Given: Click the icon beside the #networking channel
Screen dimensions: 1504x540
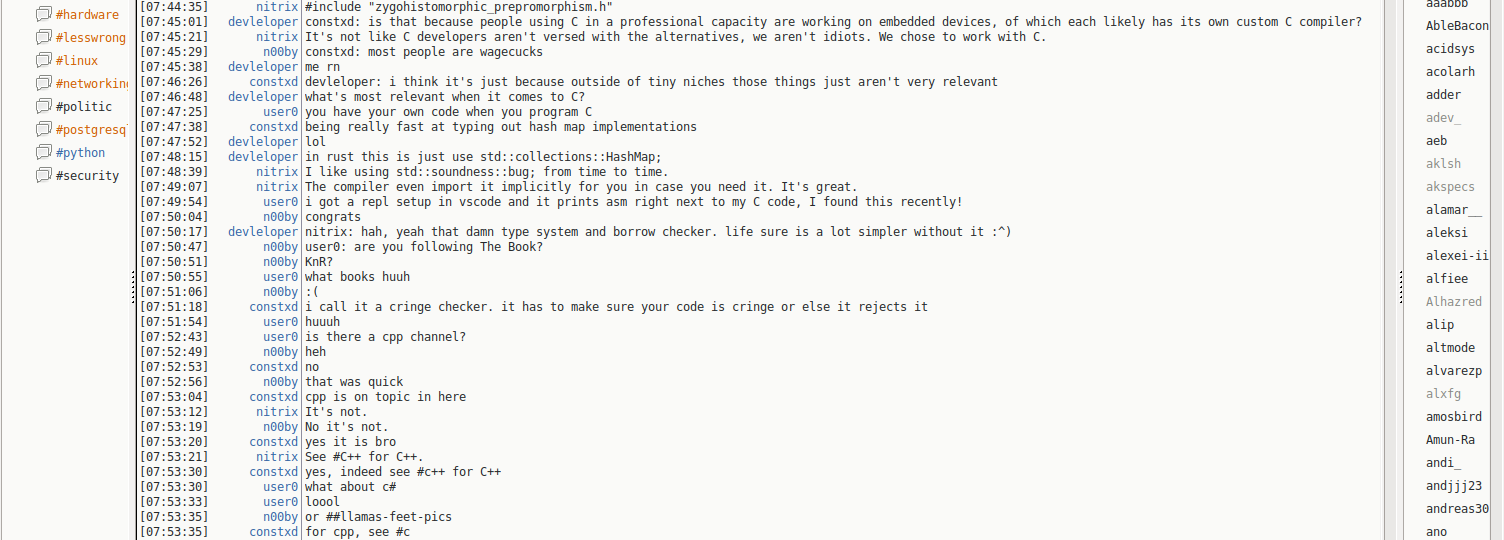Looking at the screenshot, I should click(43, 83).
